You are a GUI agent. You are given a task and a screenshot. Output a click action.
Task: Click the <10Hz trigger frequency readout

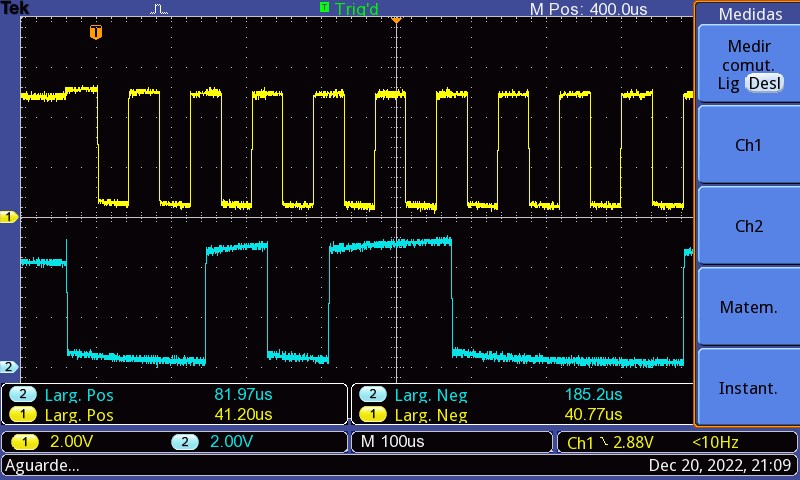(x=715, y=442)
